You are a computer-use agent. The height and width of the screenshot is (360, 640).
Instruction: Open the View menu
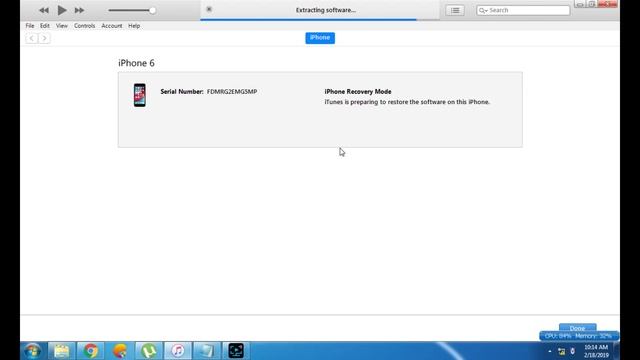pyautogui.click(x=62, y=26)
